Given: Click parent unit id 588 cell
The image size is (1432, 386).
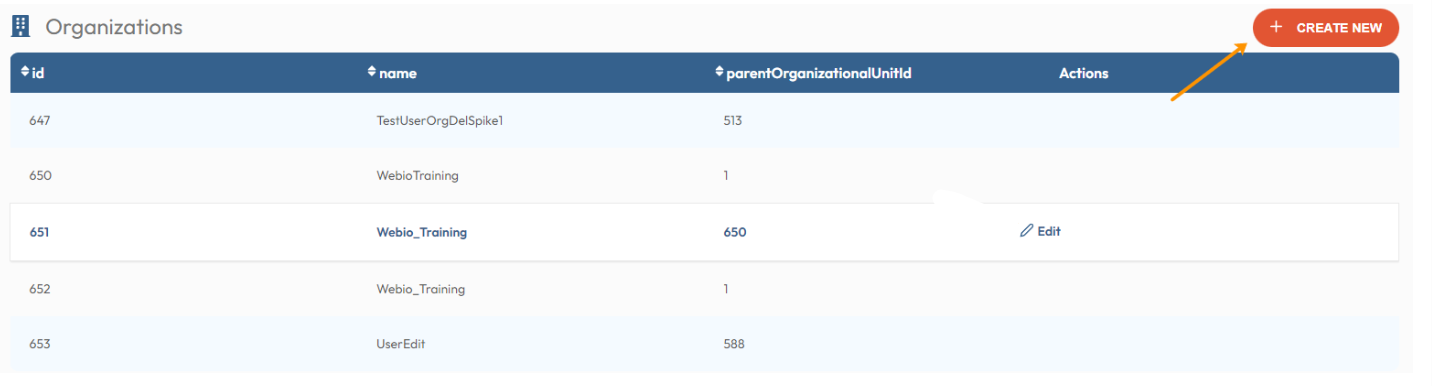Looking at the screenshot, I should [x=733, y=344].
